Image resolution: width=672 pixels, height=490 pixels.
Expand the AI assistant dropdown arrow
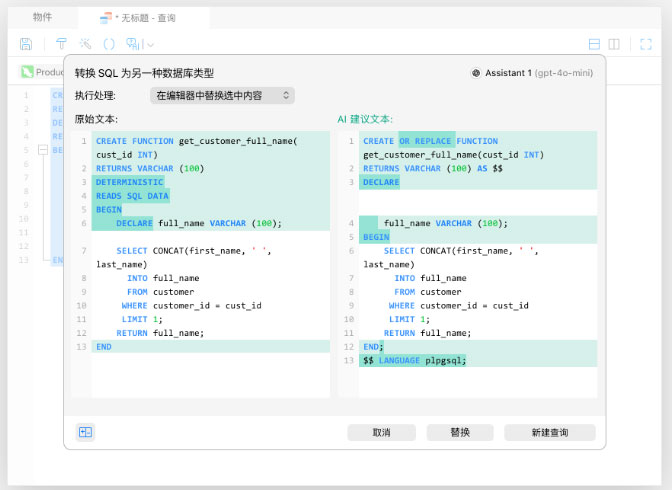click(150, 44)
